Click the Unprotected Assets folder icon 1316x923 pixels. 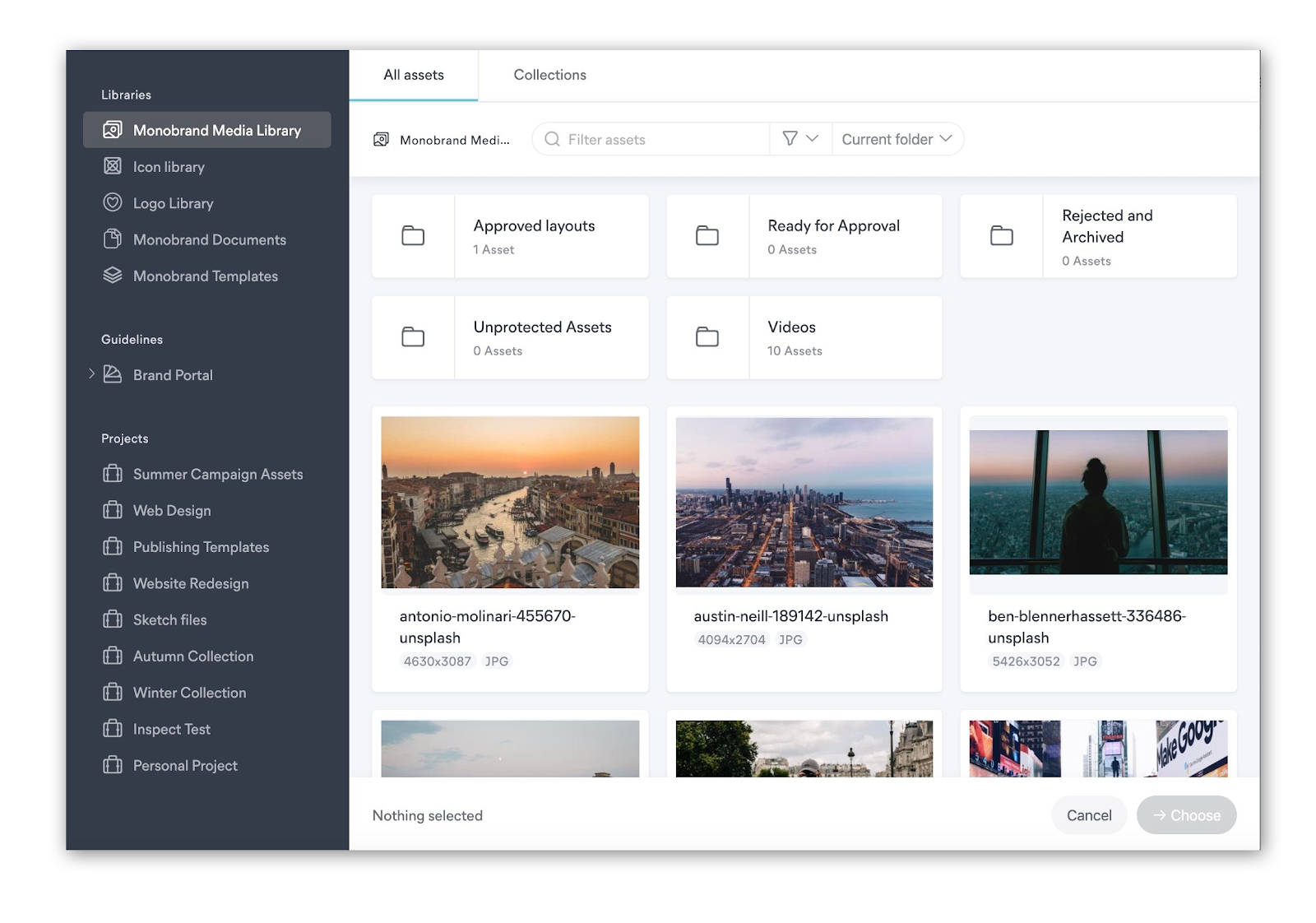(413, 337)
